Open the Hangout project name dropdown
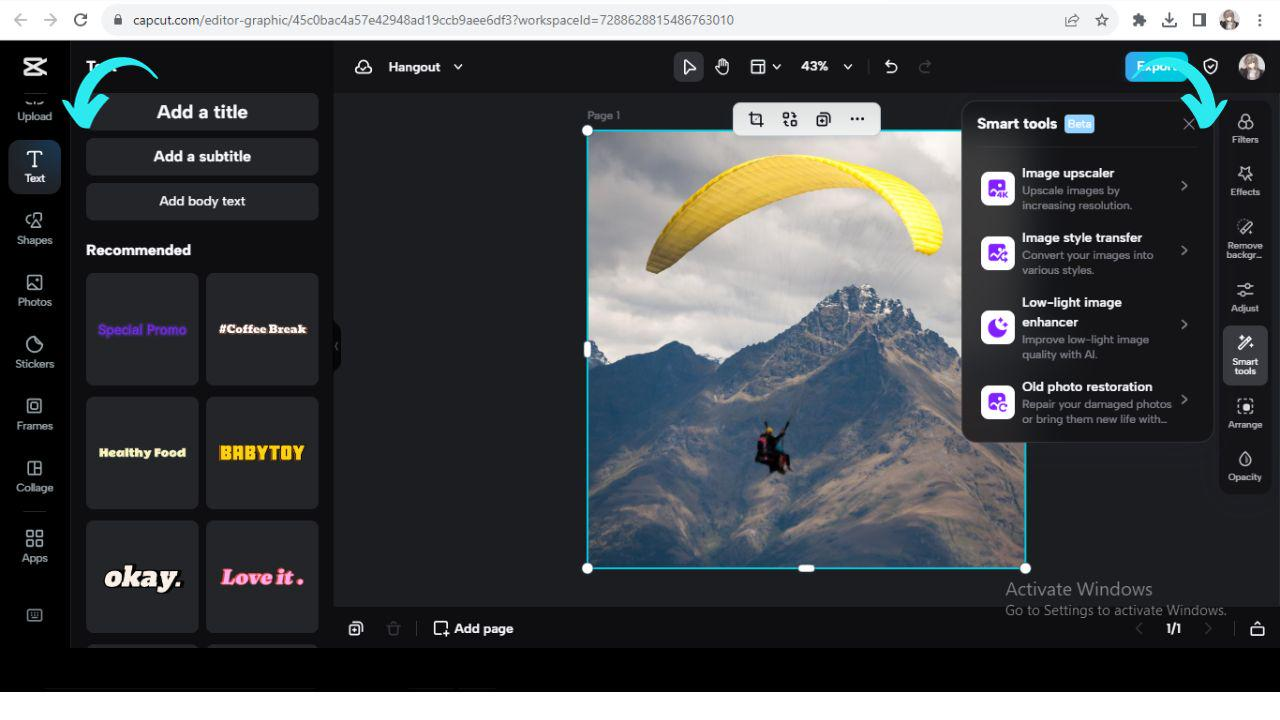1280x720 pixels. tap(425, 67)
